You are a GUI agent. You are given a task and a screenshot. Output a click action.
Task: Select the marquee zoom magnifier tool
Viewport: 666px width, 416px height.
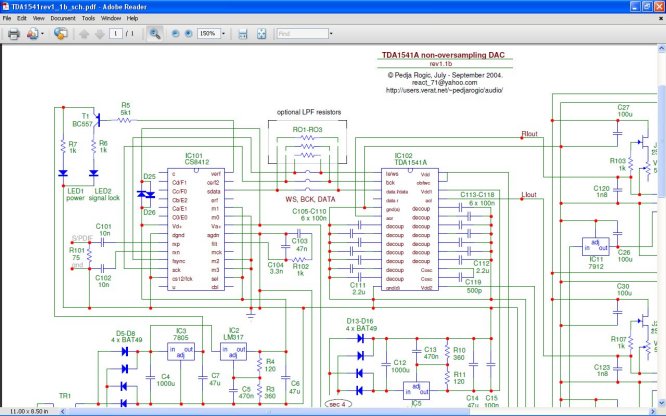(155, 34)
